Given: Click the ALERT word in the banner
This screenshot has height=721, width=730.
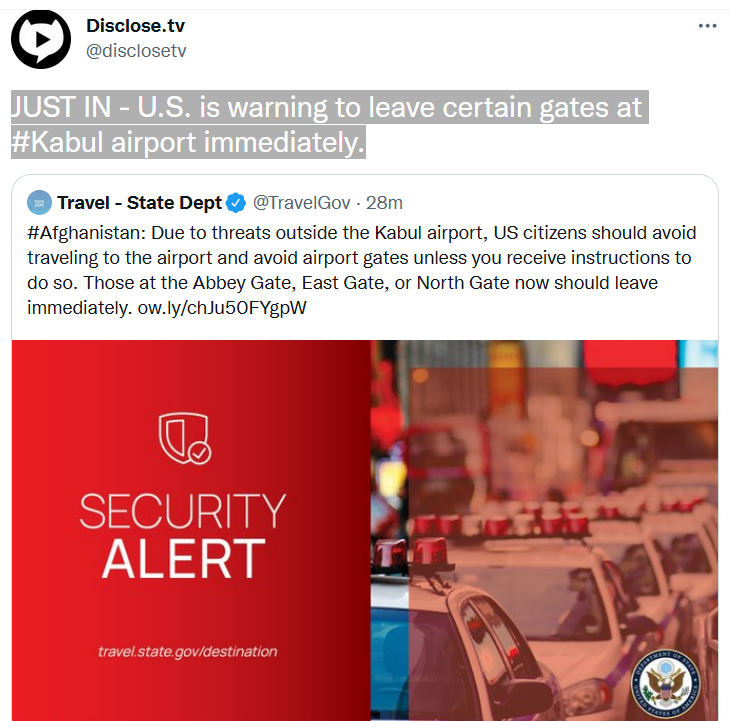Looking at the screenshot, I should tap(183, 559).
